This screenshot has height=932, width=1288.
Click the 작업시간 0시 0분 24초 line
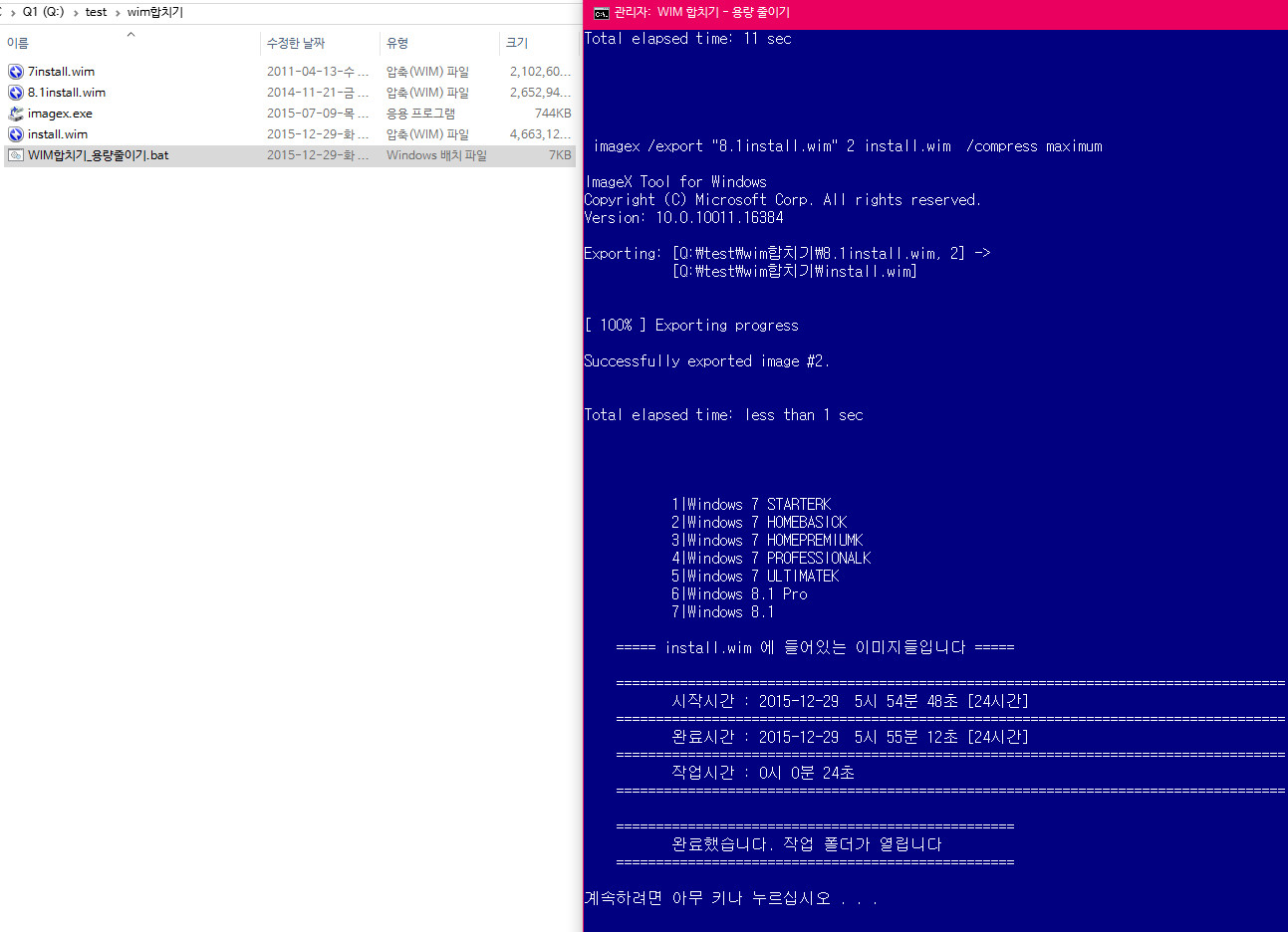tap(763, 773)
